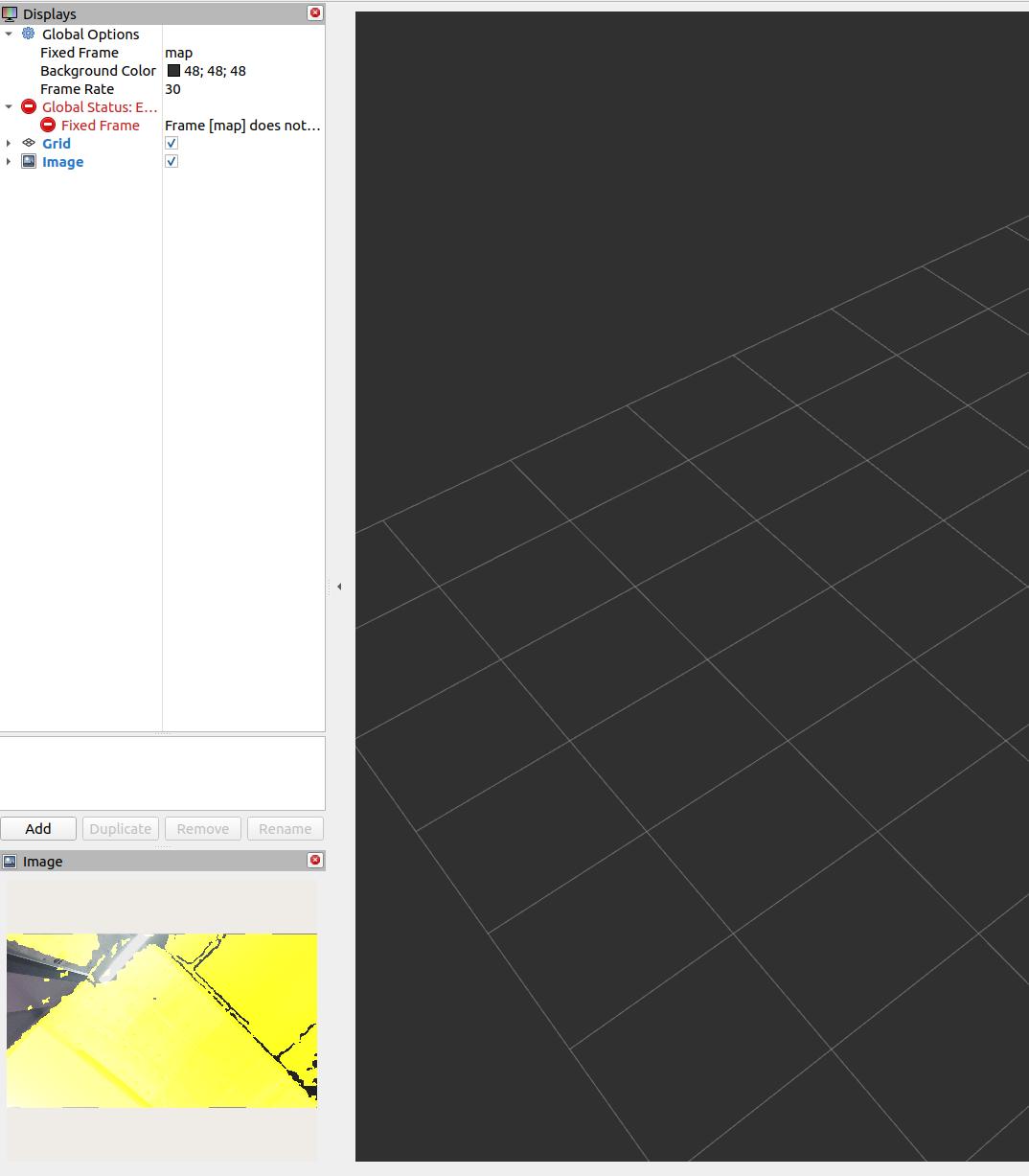
Task: Click the Image panel header icon
Action: pos(10,861)
